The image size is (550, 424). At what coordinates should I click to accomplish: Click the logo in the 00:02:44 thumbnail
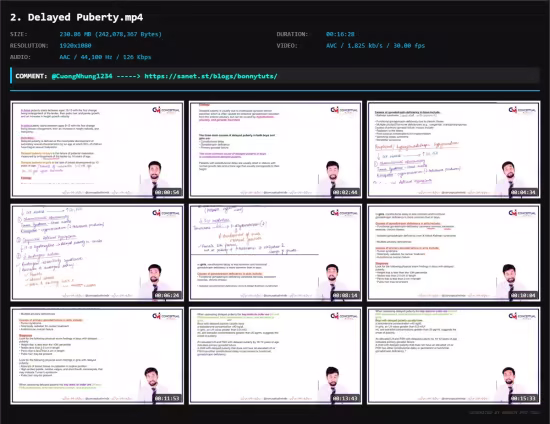coord(344,110)
